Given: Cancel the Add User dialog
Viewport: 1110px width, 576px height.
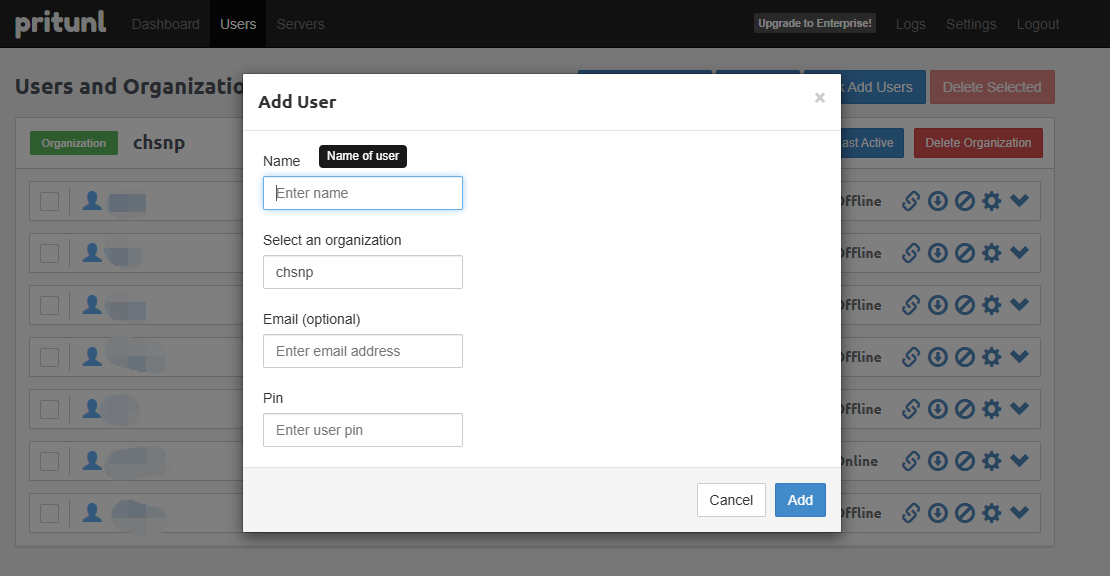Looking at the screenshot, I should [x=731, y=500].
